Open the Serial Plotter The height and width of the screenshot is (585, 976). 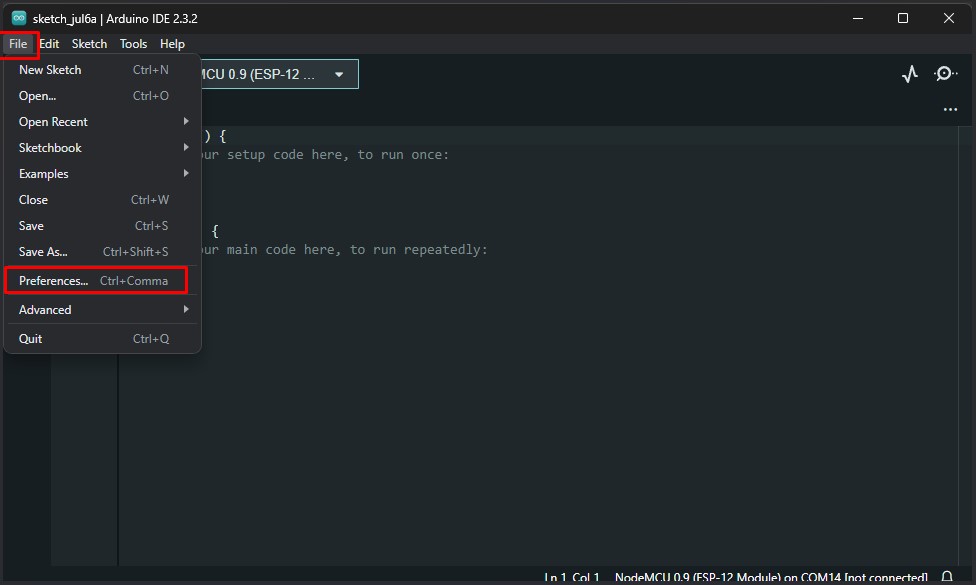[x=909, y=73]
